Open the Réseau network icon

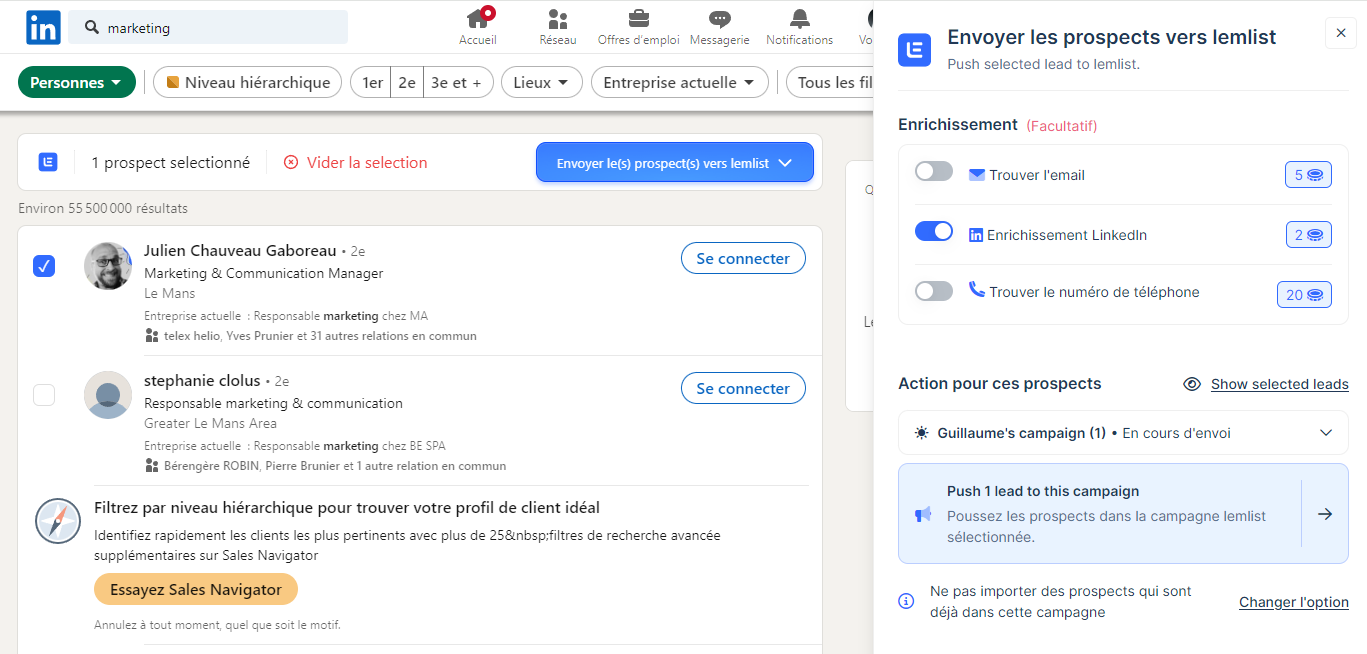[x=558, y=19]
